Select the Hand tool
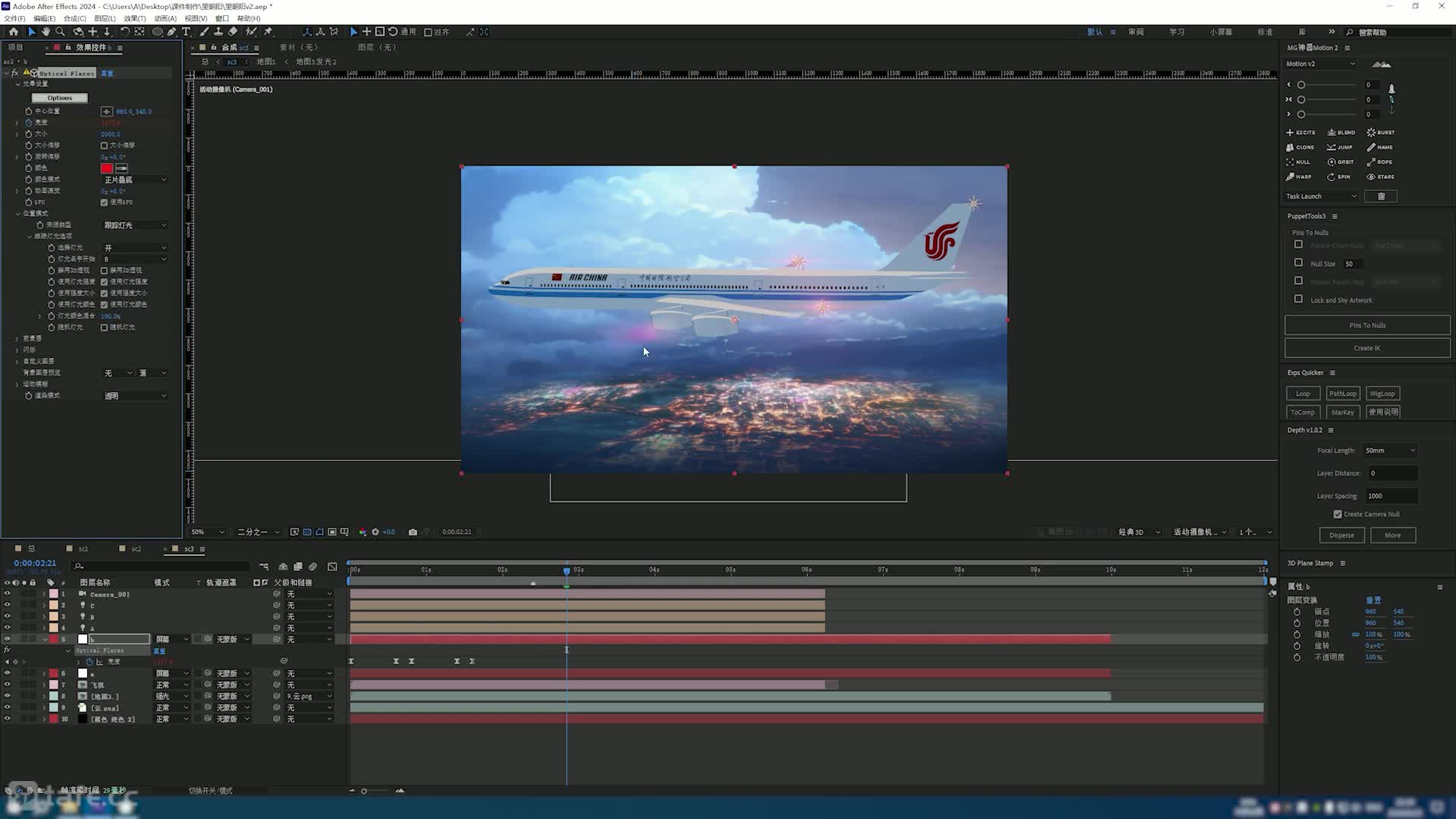The image size is (1456, 819). (x=45, y=32)
